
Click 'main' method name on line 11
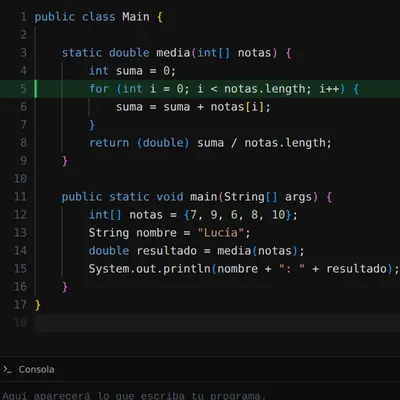coord(204,197)
